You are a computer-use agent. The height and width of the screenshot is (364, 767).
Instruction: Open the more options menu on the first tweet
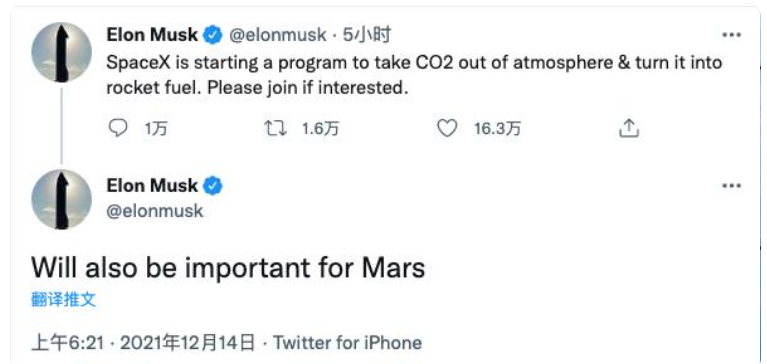click(x=732, y=35)
